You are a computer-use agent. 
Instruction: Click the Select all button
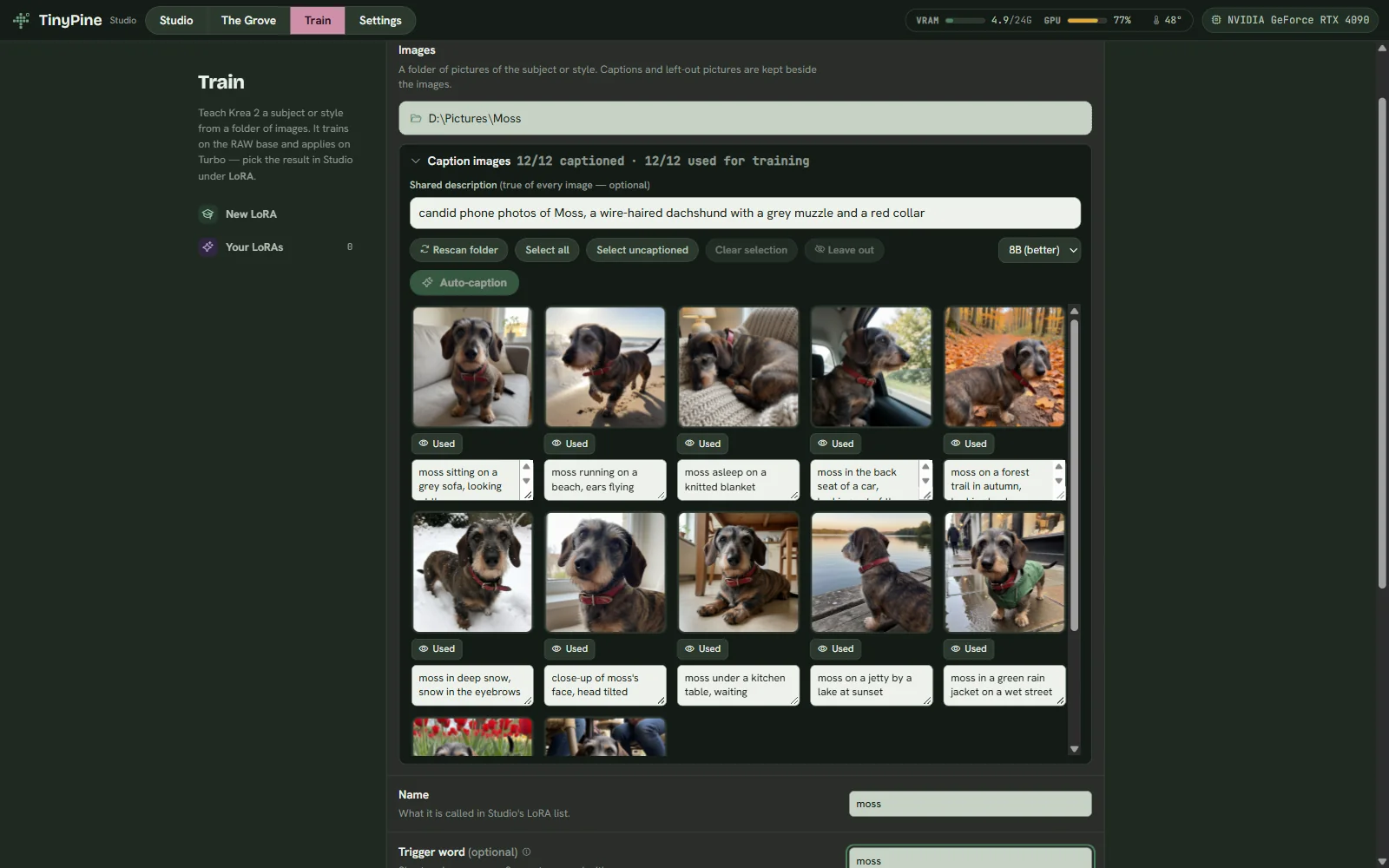point(547,250)
